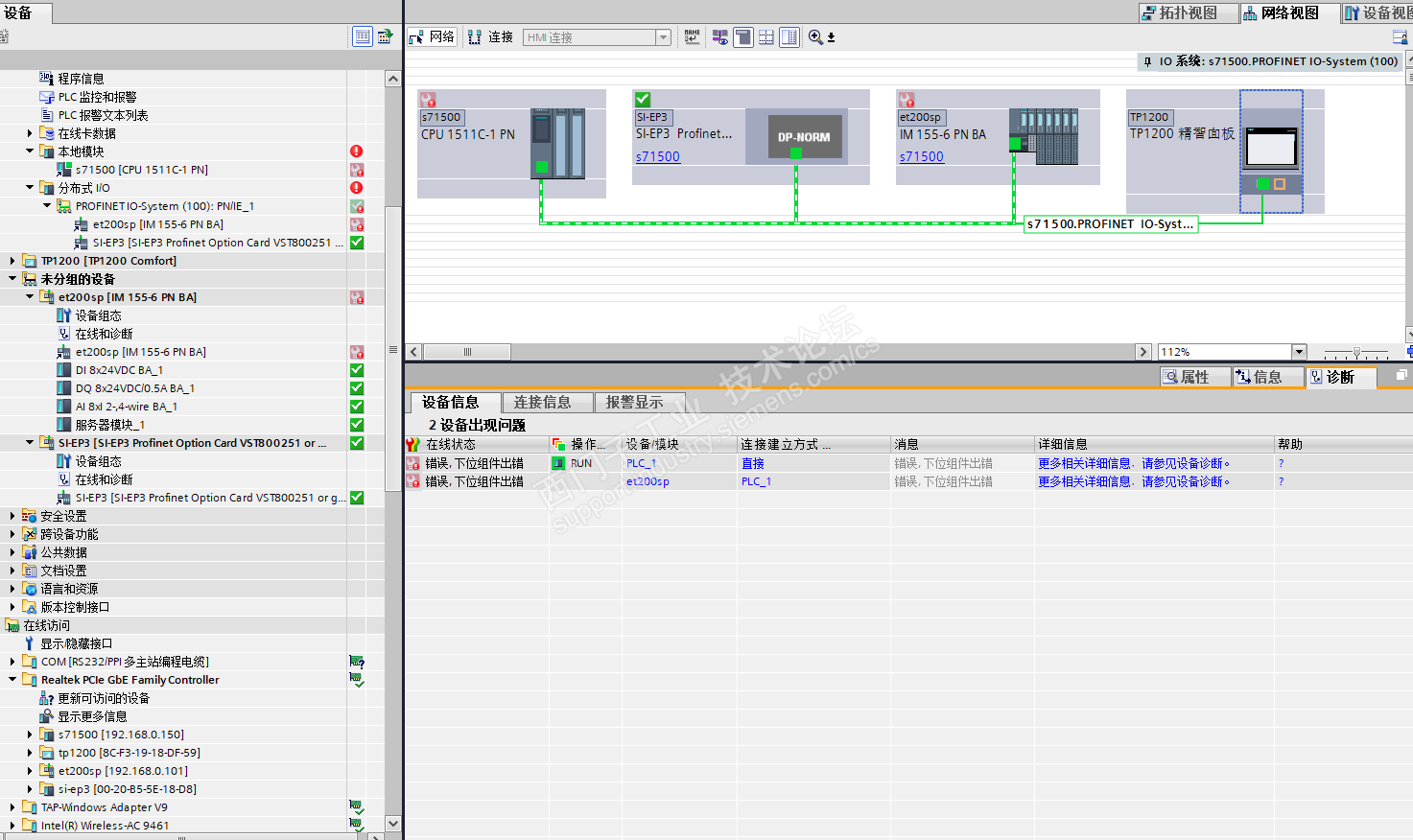
Task: Toggle the split view button in network toolbar
Action: point(789,37)
